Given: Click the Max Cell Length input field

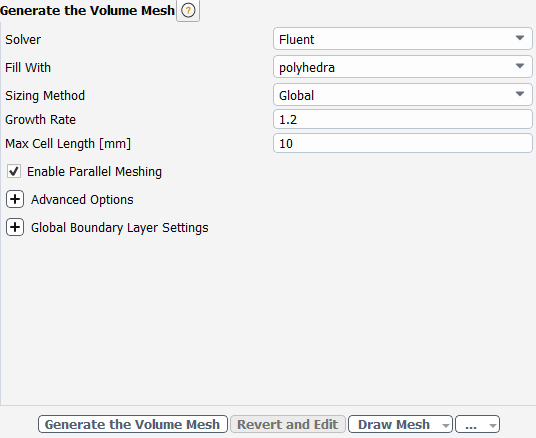Looking at the screenshot, I should 403,143.
